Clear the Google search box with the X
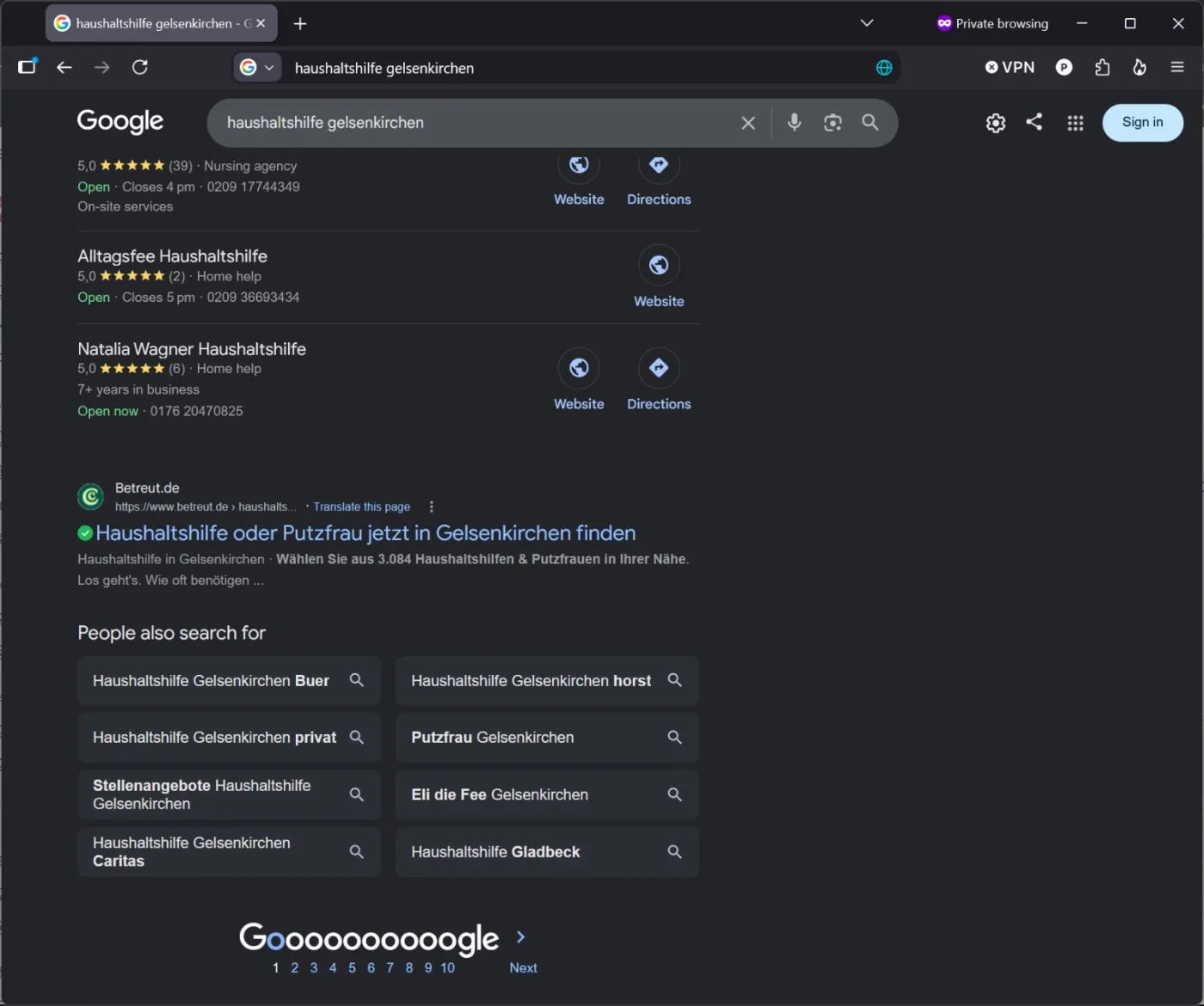 tap(748, 123)
